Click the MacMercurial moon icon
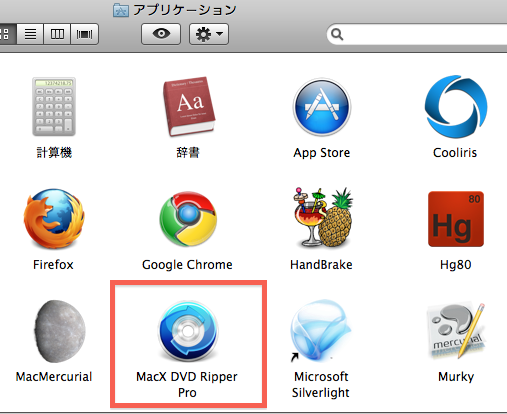 pos(60,331)
